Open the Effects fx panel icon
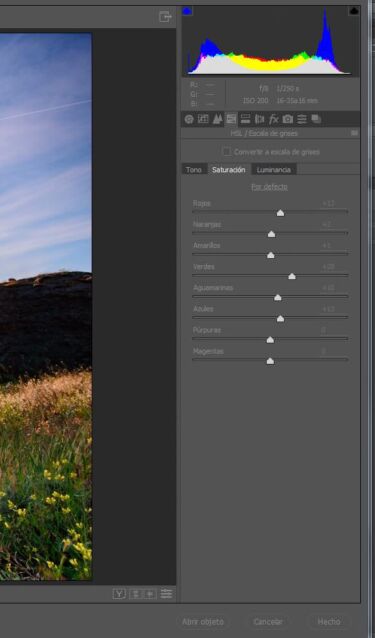This screenshot has width=375, height=638. [274, 119]
